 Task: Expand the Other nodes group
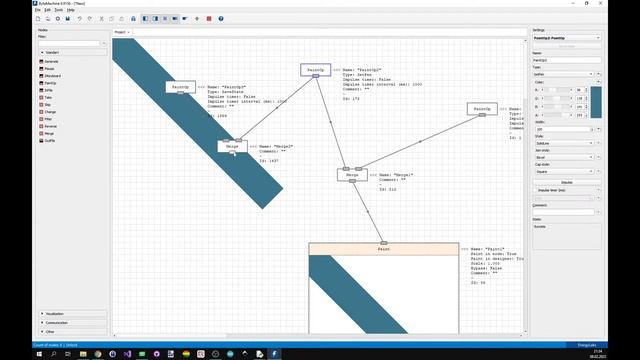coord(73,332)
